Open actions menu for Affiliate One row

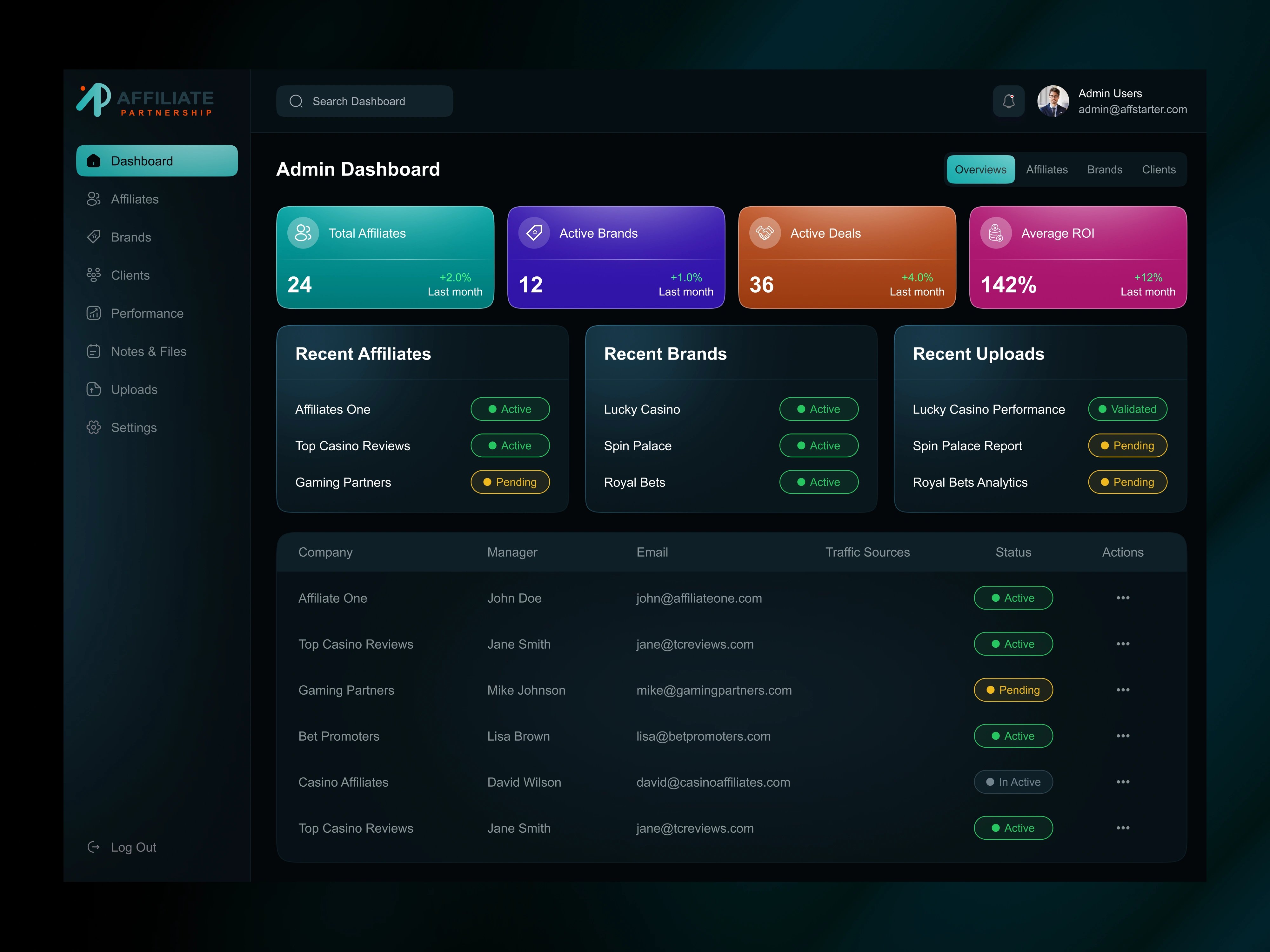click(x=1122, y=598)
